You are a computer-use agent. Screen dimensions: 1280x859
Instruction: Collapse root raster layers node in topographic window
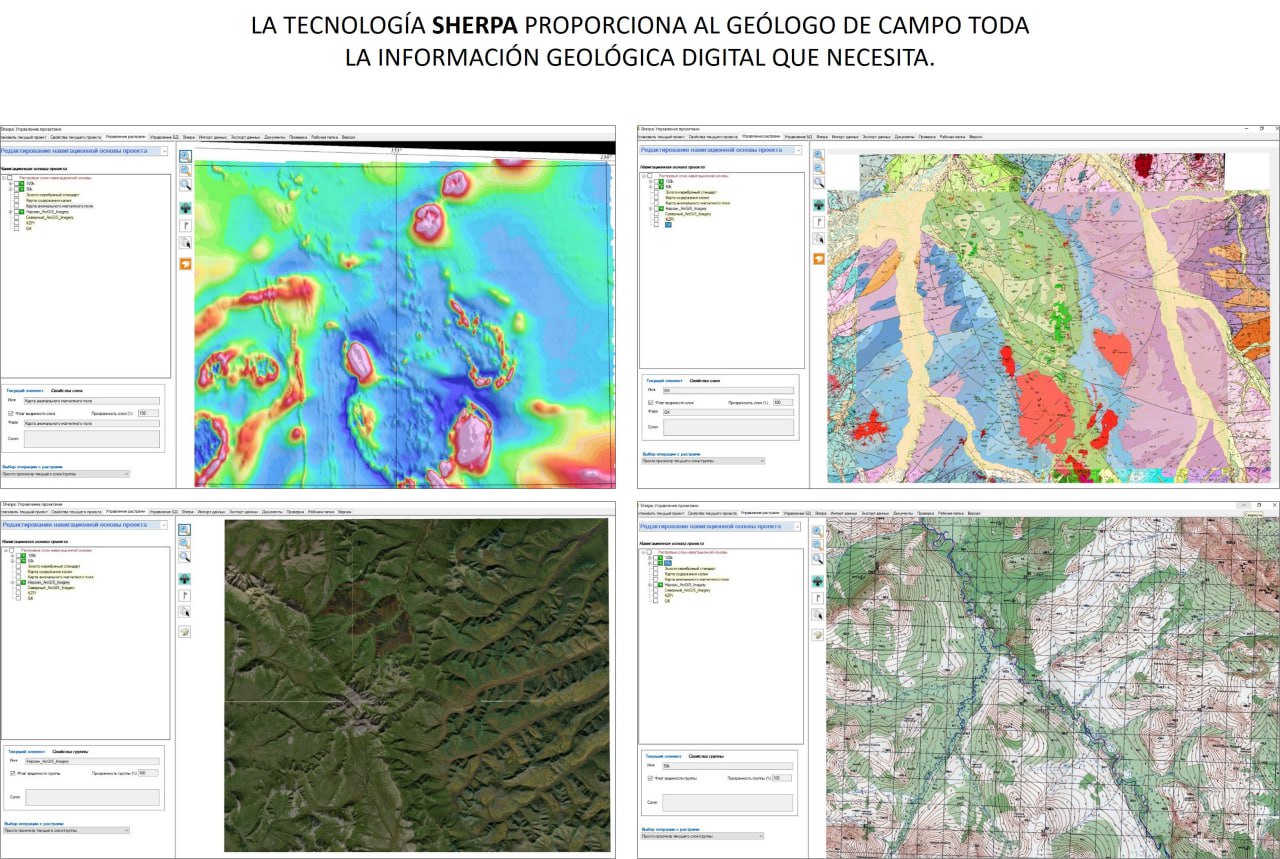click(643, 551)
